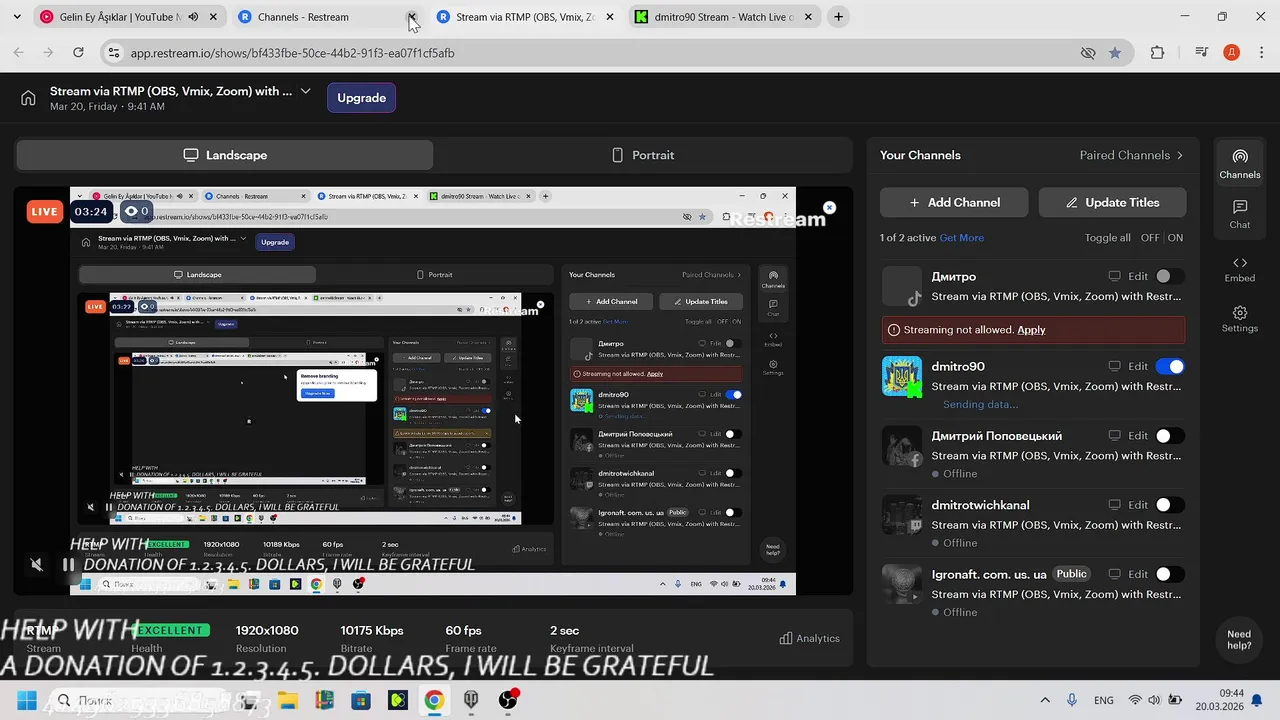Click the crossed-eye icon in address bar

(x=1088, y=53)
